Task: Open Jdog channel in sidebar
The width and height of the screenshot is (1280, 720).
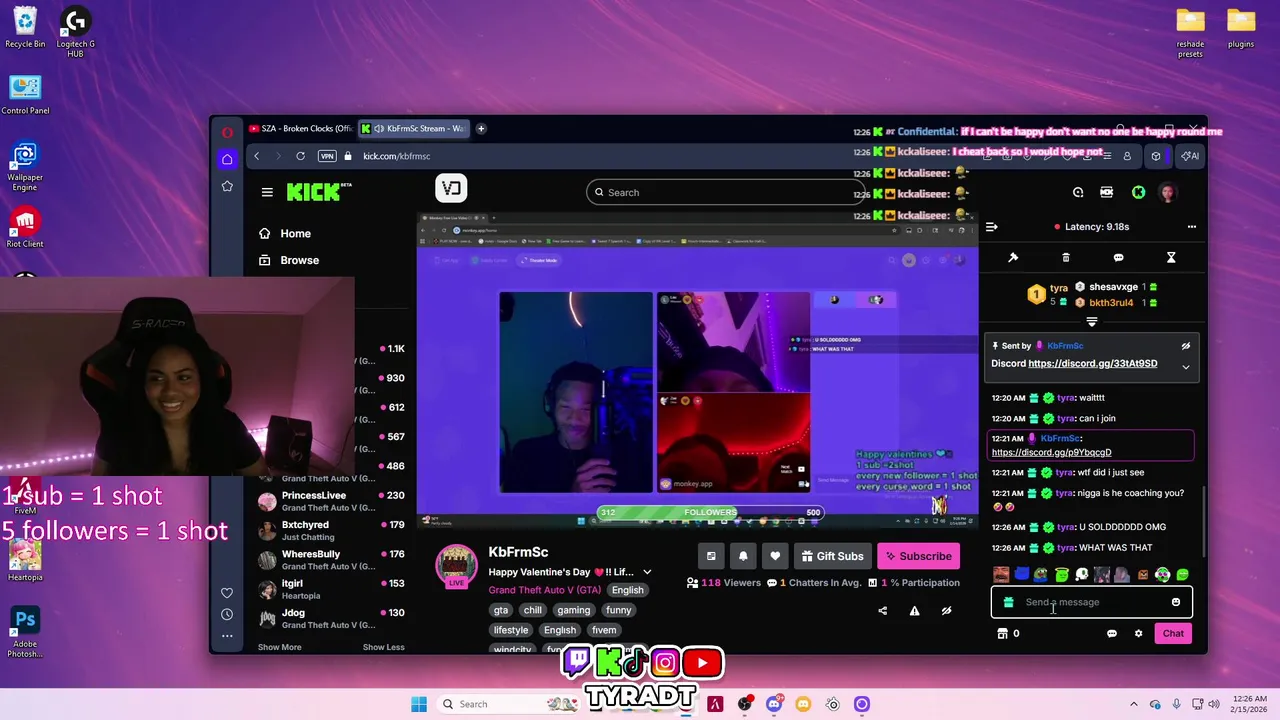Action: 330,618
